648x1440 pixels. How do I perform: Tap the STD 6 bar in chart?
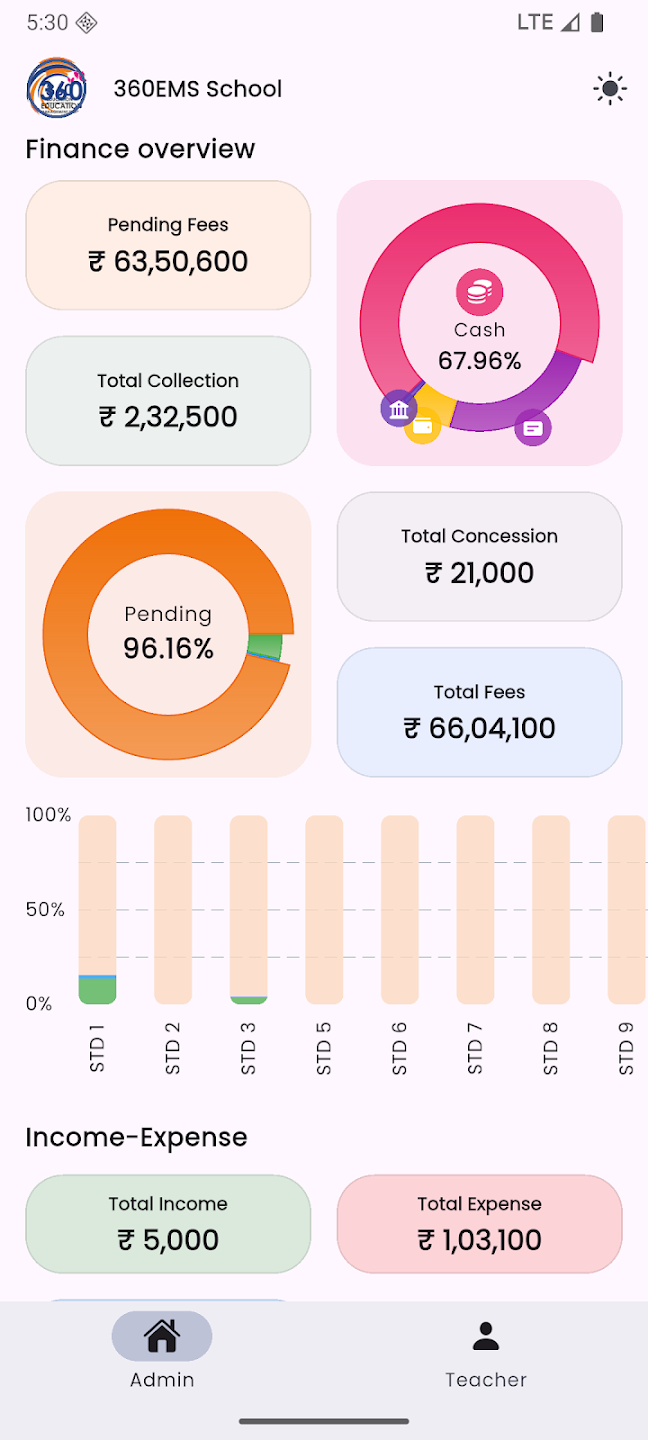(x=400, y=910)
